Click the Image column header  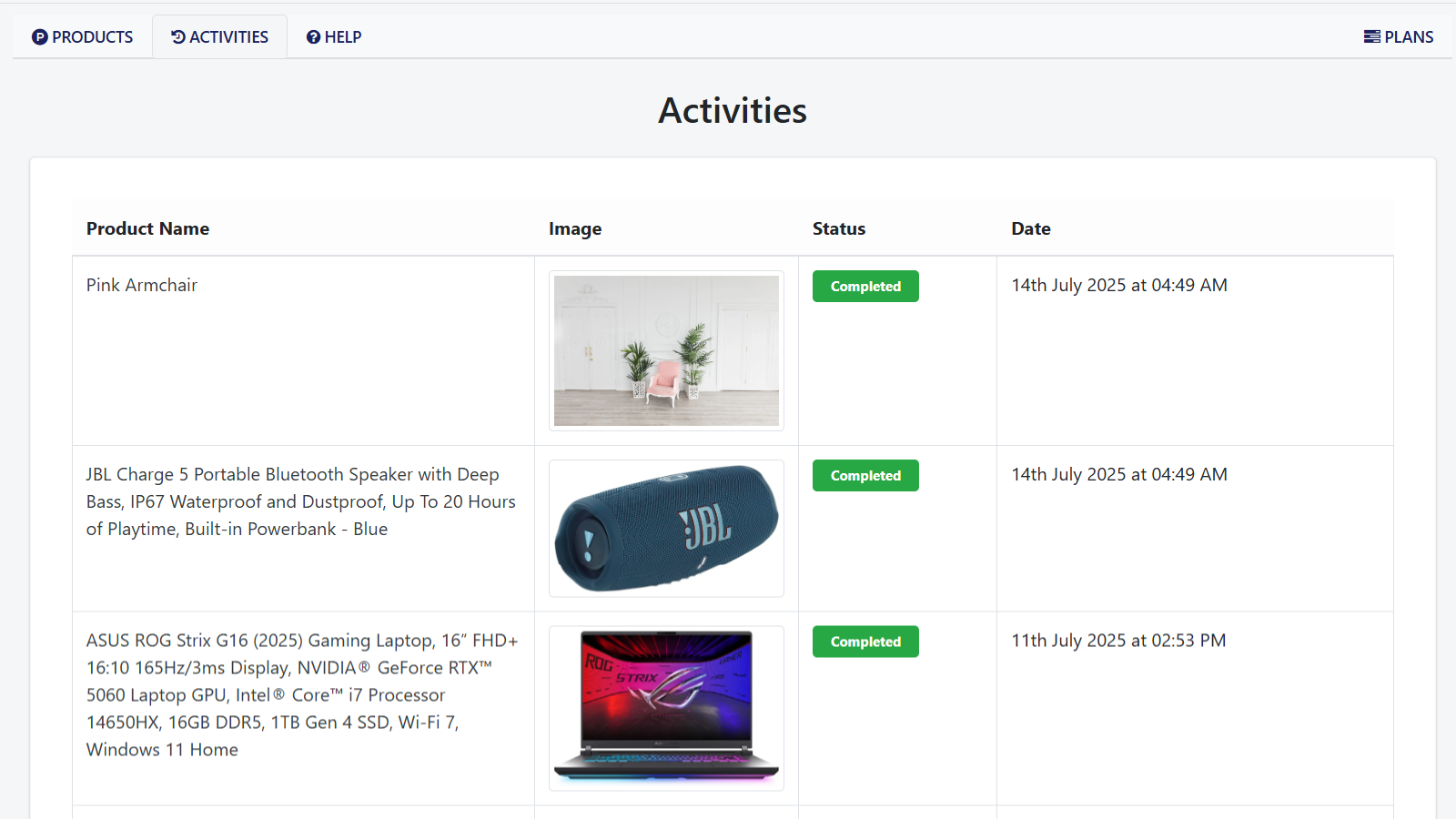pos(574,229)
